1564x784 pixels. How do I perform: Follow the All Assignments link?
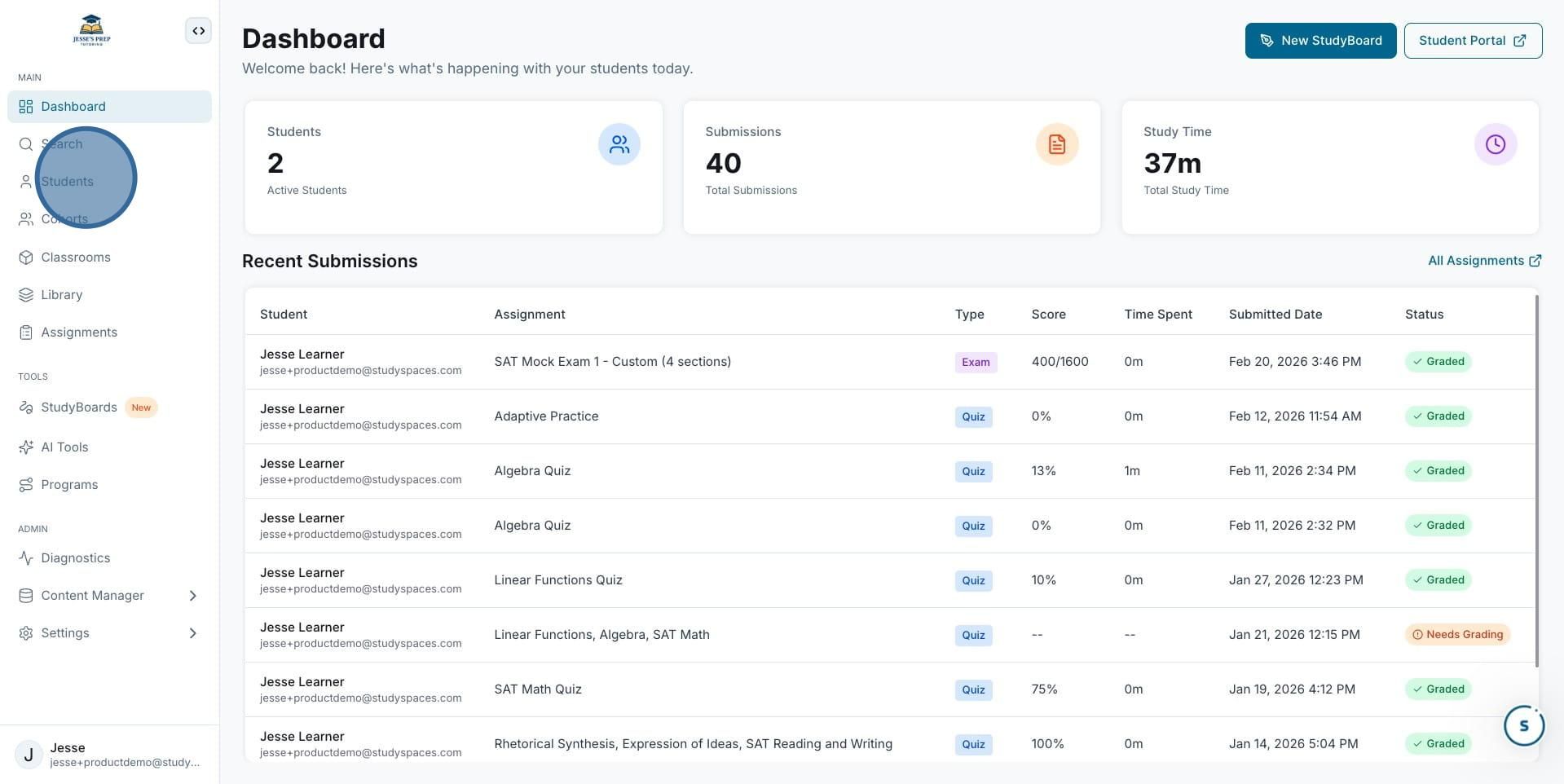click(x=1484, y=261)
